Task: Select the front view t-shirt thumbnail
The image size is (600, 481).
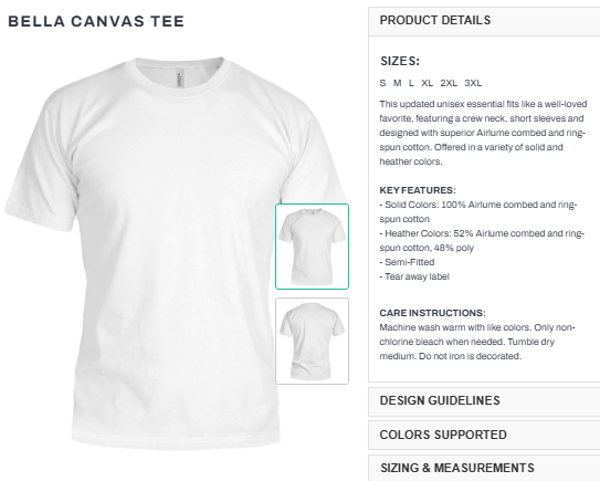Action: (312, 246)
